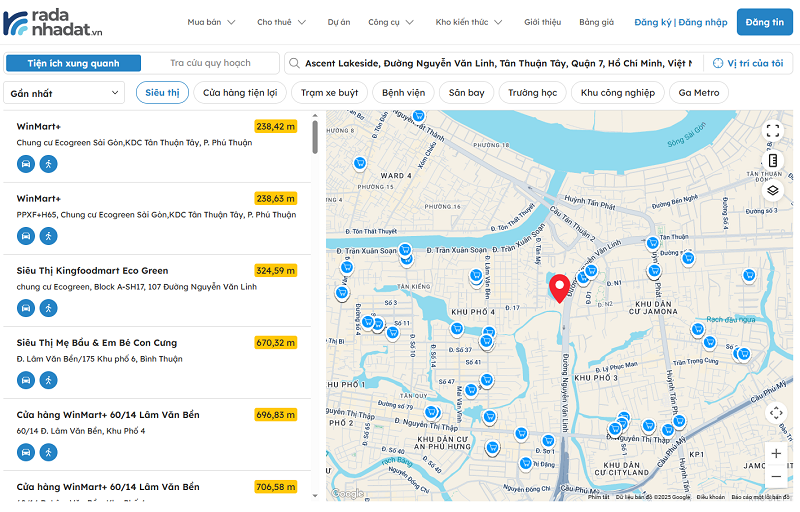Click the Đăng tin button
This screenshot has height=512, width=800.
click(x=764, y=22)
